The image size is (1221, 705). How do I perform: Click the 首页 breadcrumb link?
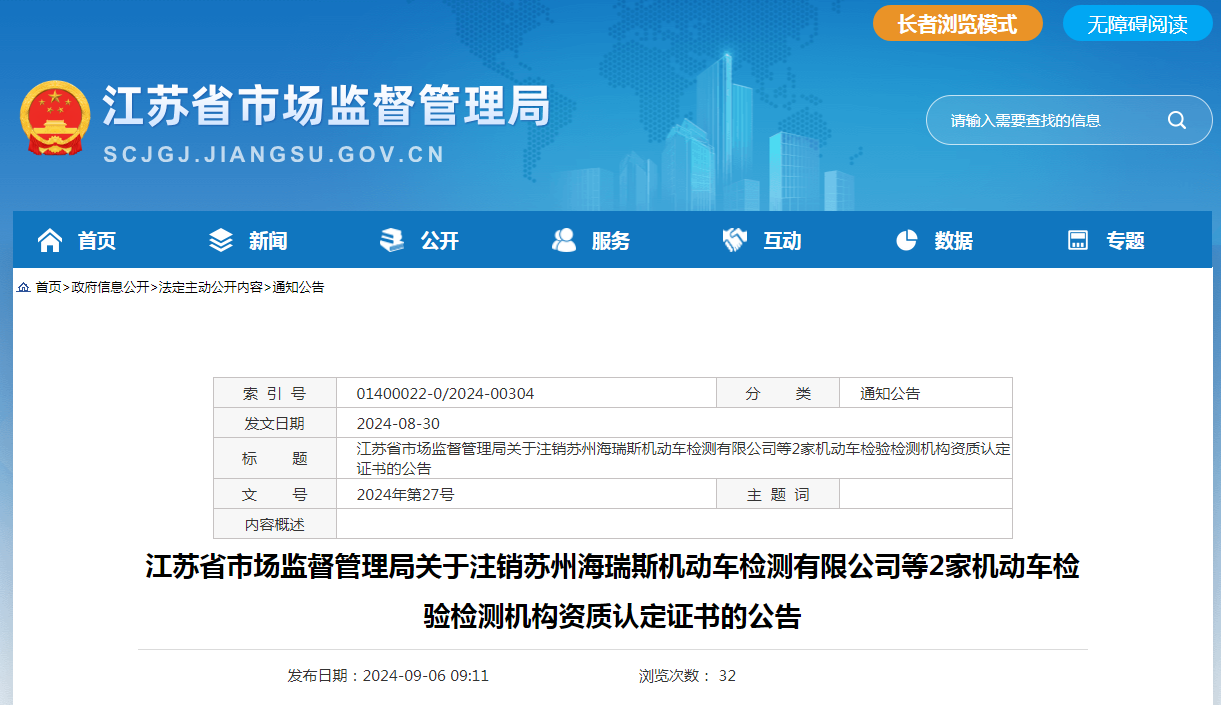click(48, 288)
